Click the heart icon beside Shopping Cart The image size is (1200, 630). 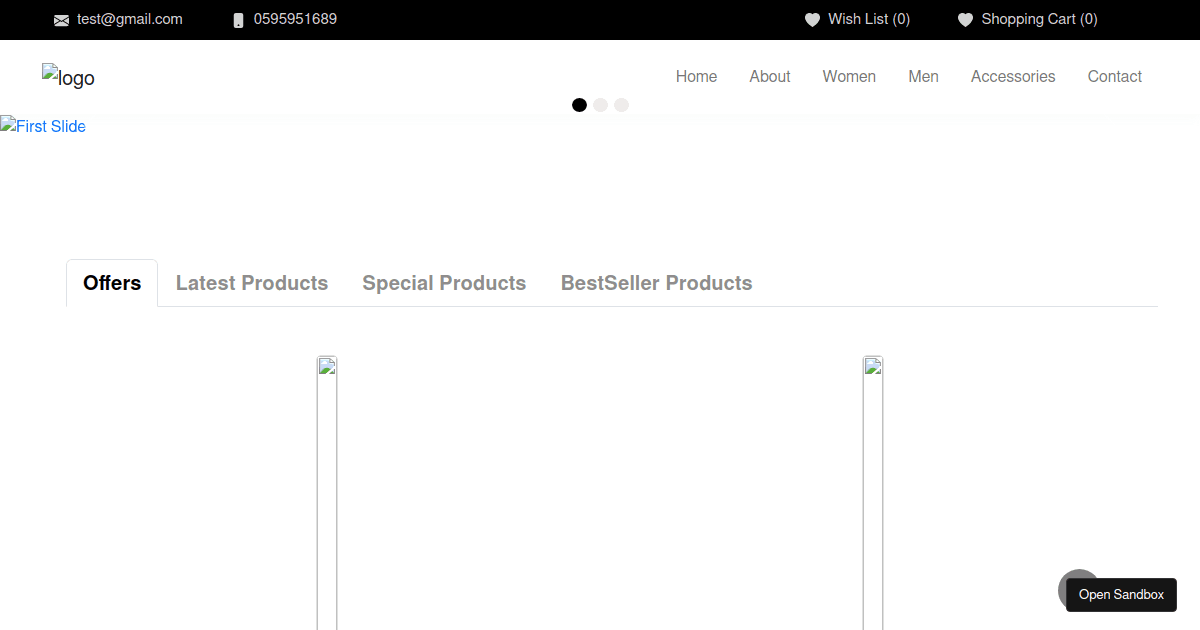click(x=964, y=19)
